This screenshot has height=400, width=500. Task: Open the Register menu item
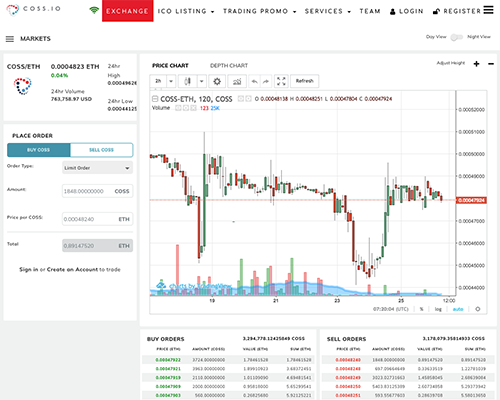[x=457, y=11]
